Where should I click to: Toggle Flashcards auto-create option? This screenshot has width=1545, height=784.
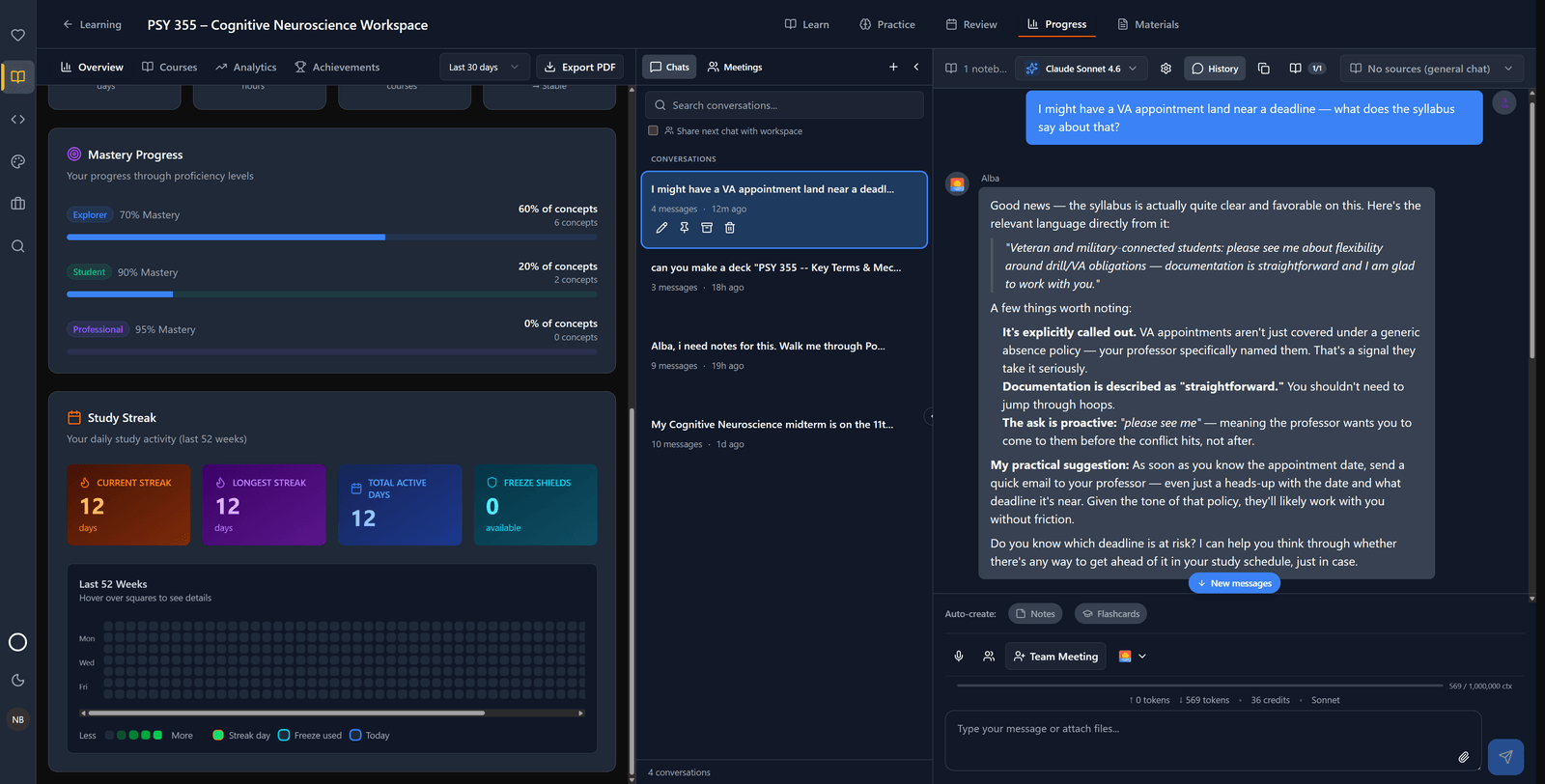click(1110, 614)
